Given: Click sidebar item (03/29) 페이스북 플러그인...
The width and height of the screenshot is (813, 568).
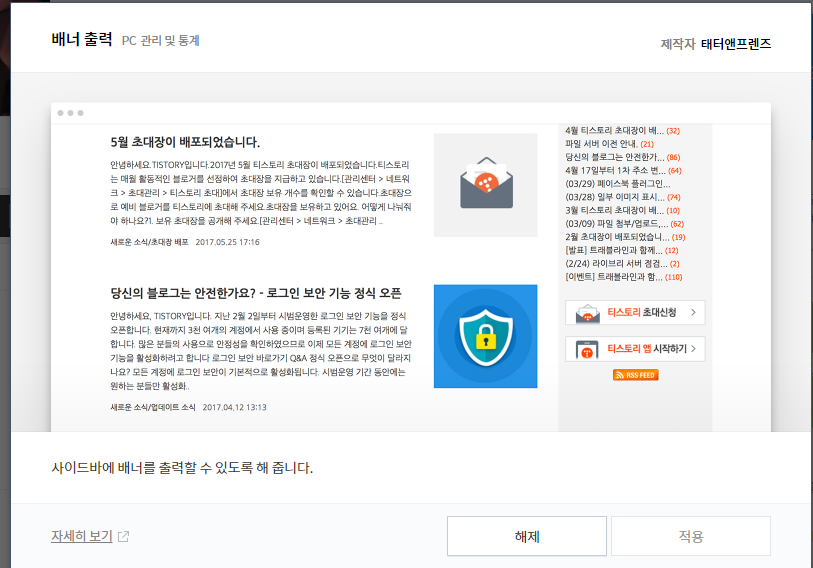Looking at the screenshot, I should (x=618, y=184).
